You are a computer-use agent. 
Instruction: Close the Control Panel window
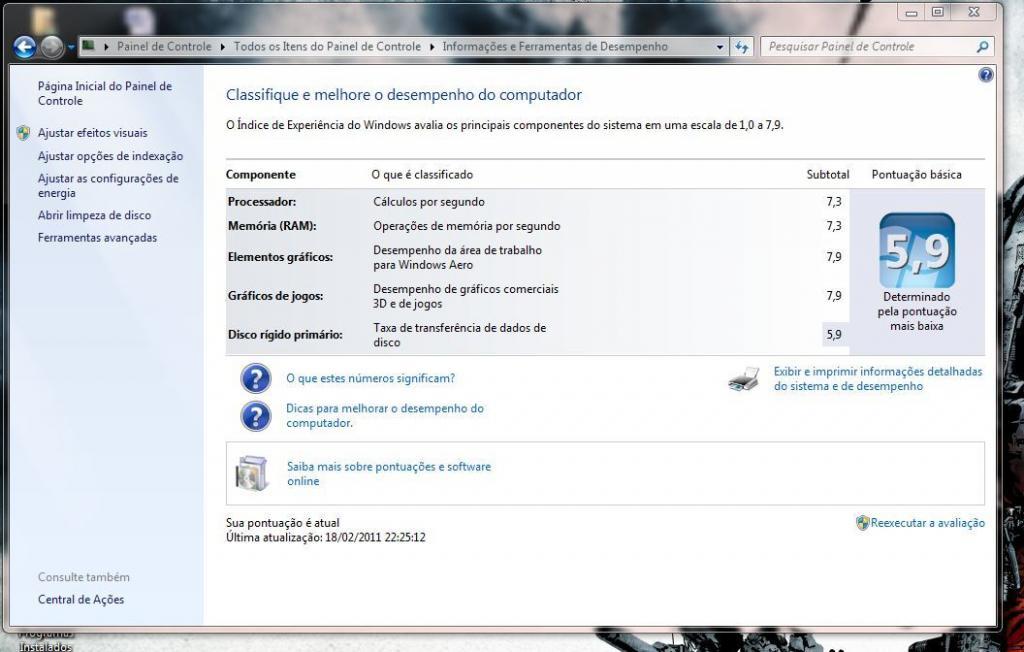pos(974,12)
